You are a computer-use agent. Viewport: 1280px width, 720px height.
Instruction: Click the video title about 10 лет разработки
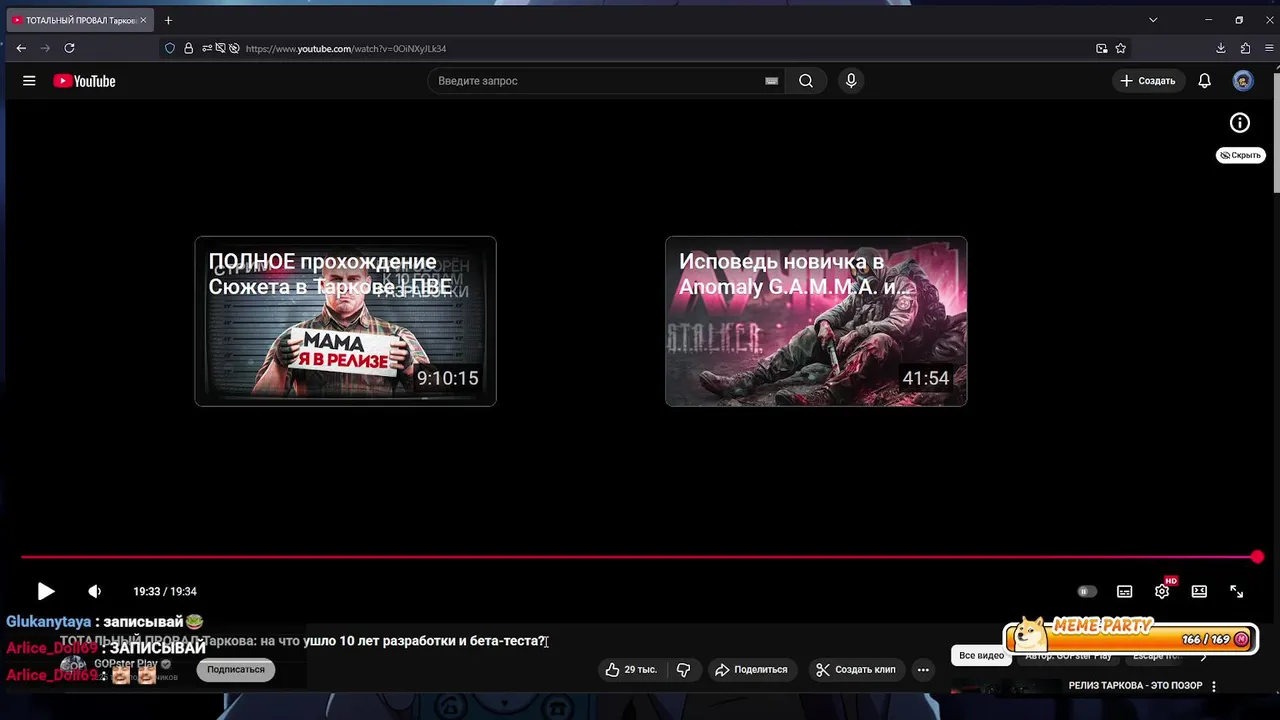point(304,641)
